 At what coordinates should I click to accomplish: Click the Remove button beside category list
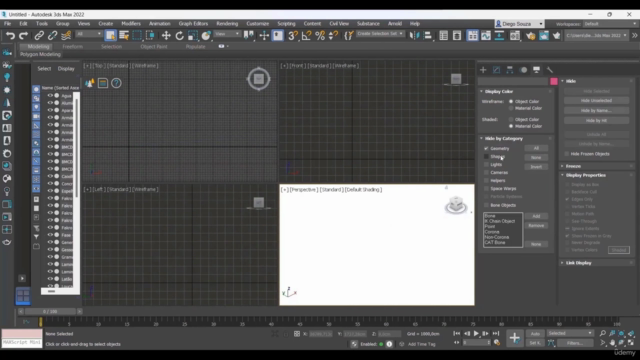[x=536, y=226]
